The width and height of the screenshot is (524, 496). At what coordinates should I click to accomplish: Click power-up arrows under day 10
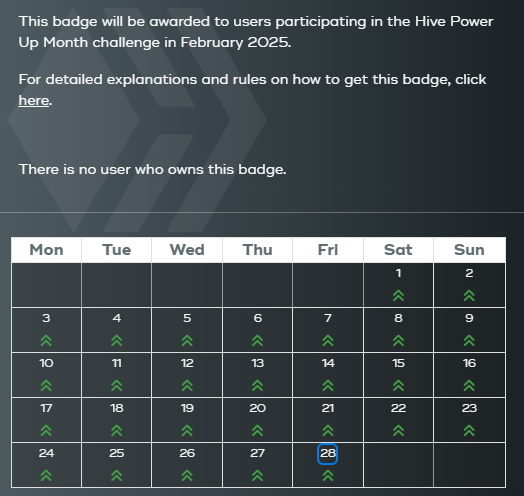[x=46, y=386]
